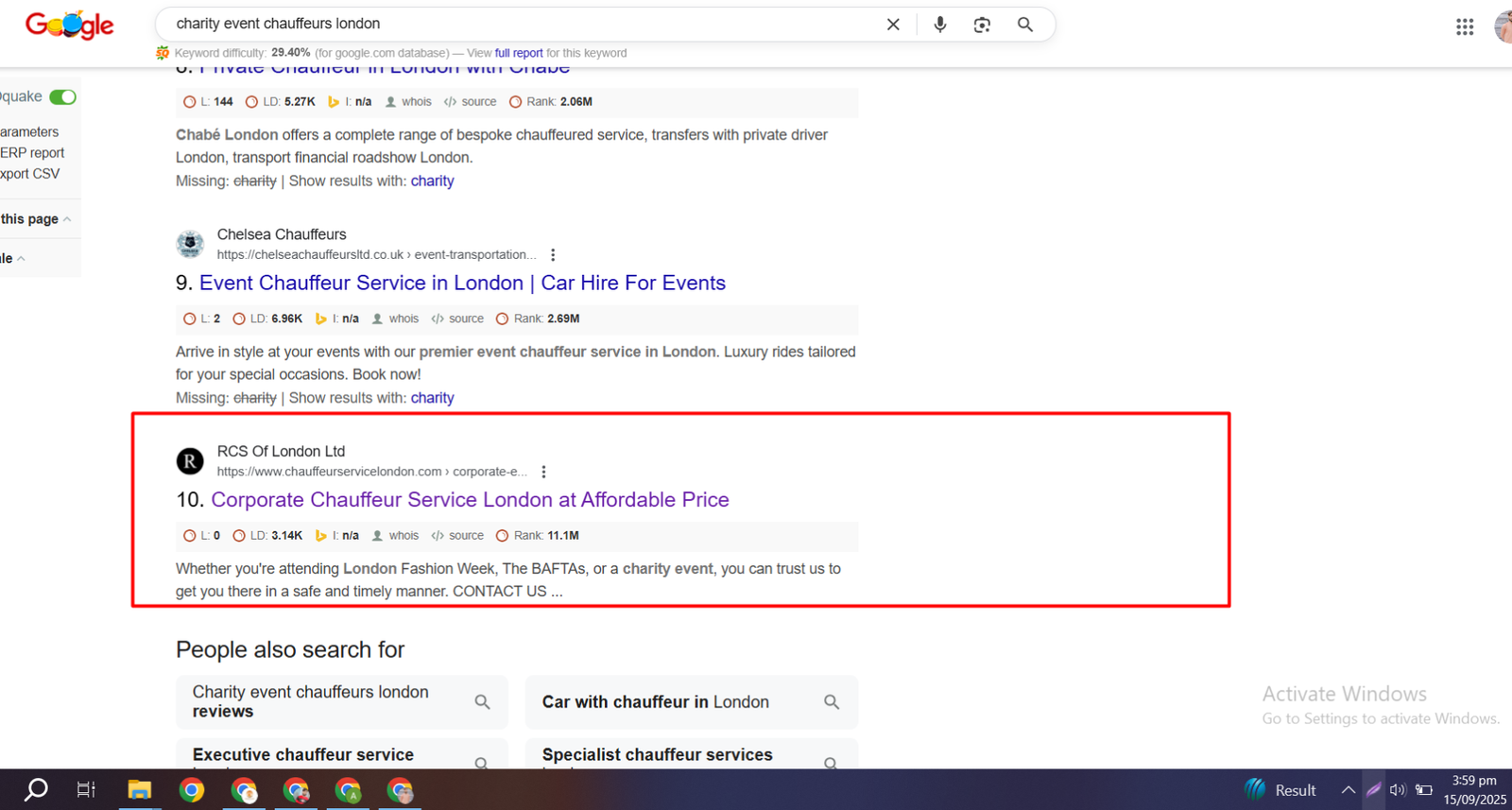Open the SERP report sidebar item

[x=32, y=153]
